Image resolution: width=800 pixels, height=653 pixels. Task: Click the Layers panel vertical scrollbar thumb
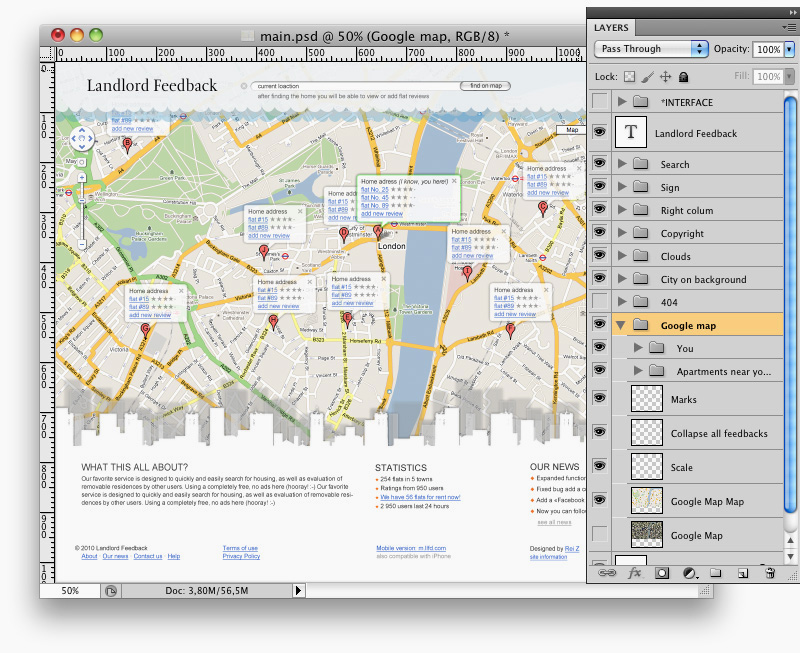click(x=790, y=304)
